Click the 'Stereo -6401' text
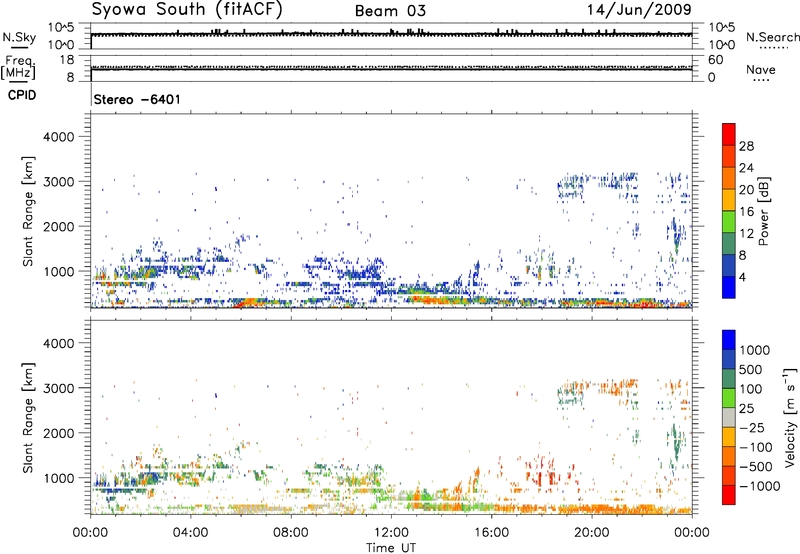This screenshot has height=554, width=800. pyautogui.click(x=137, y=99)
